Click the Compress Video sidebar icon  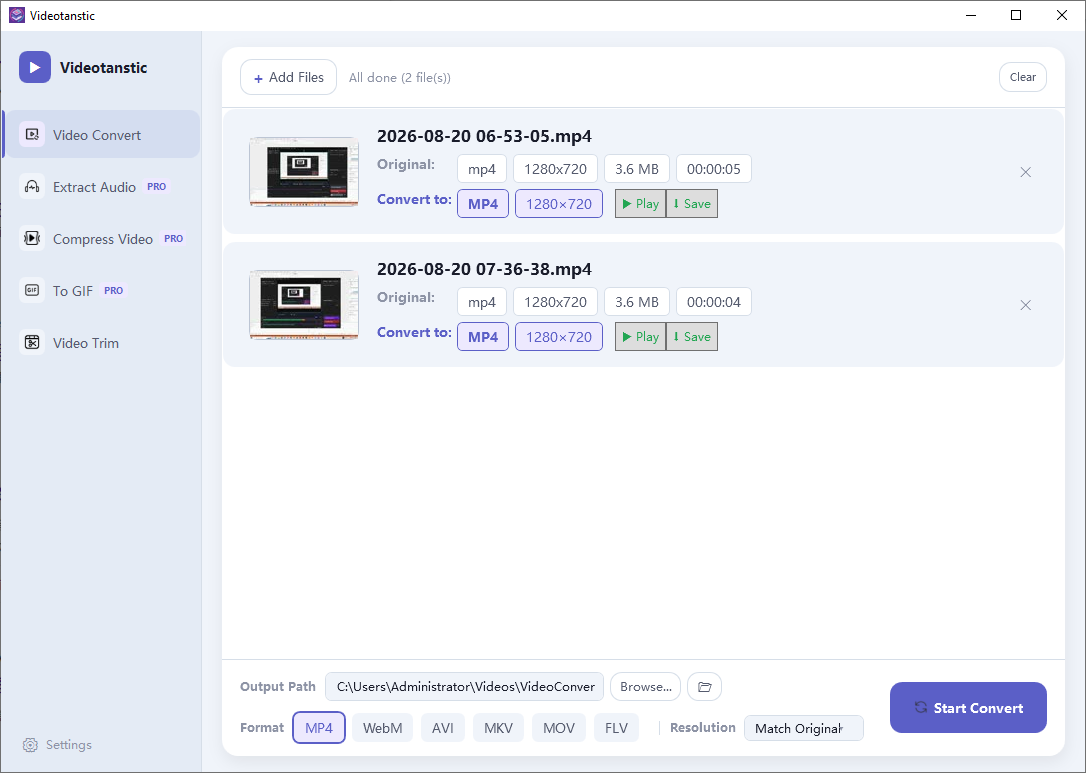point(32,238)
